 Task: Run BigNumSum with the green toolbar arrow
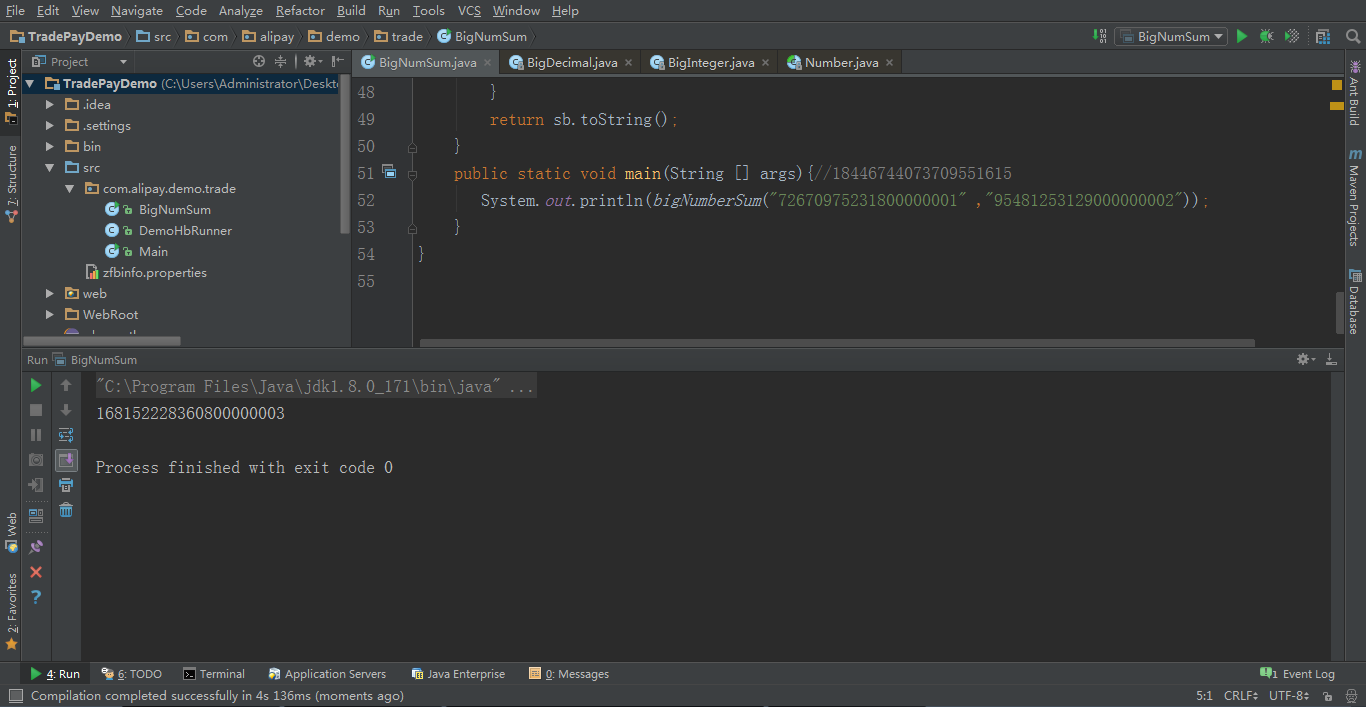click(1242, 37)
